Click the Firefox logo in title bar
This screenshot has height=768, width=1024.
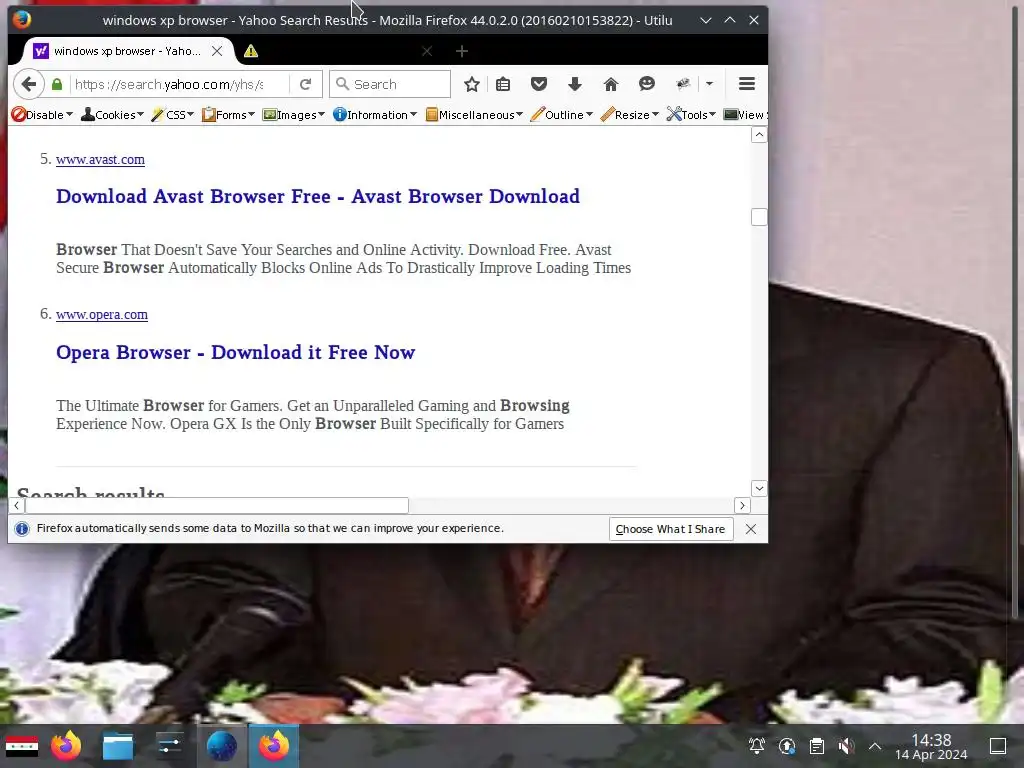tap(22, 20)
